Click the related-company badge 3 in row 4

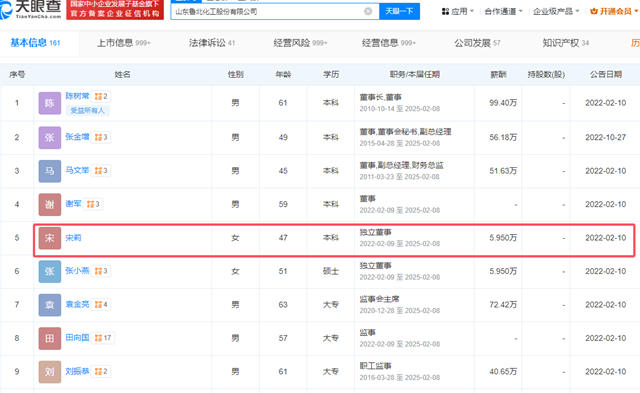93,204
